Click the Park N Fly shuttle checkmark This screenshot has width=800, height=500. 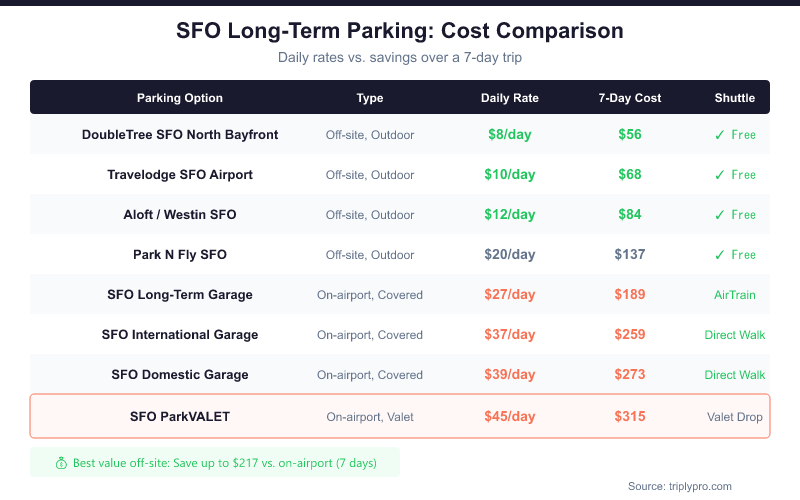tap(719, 255)
